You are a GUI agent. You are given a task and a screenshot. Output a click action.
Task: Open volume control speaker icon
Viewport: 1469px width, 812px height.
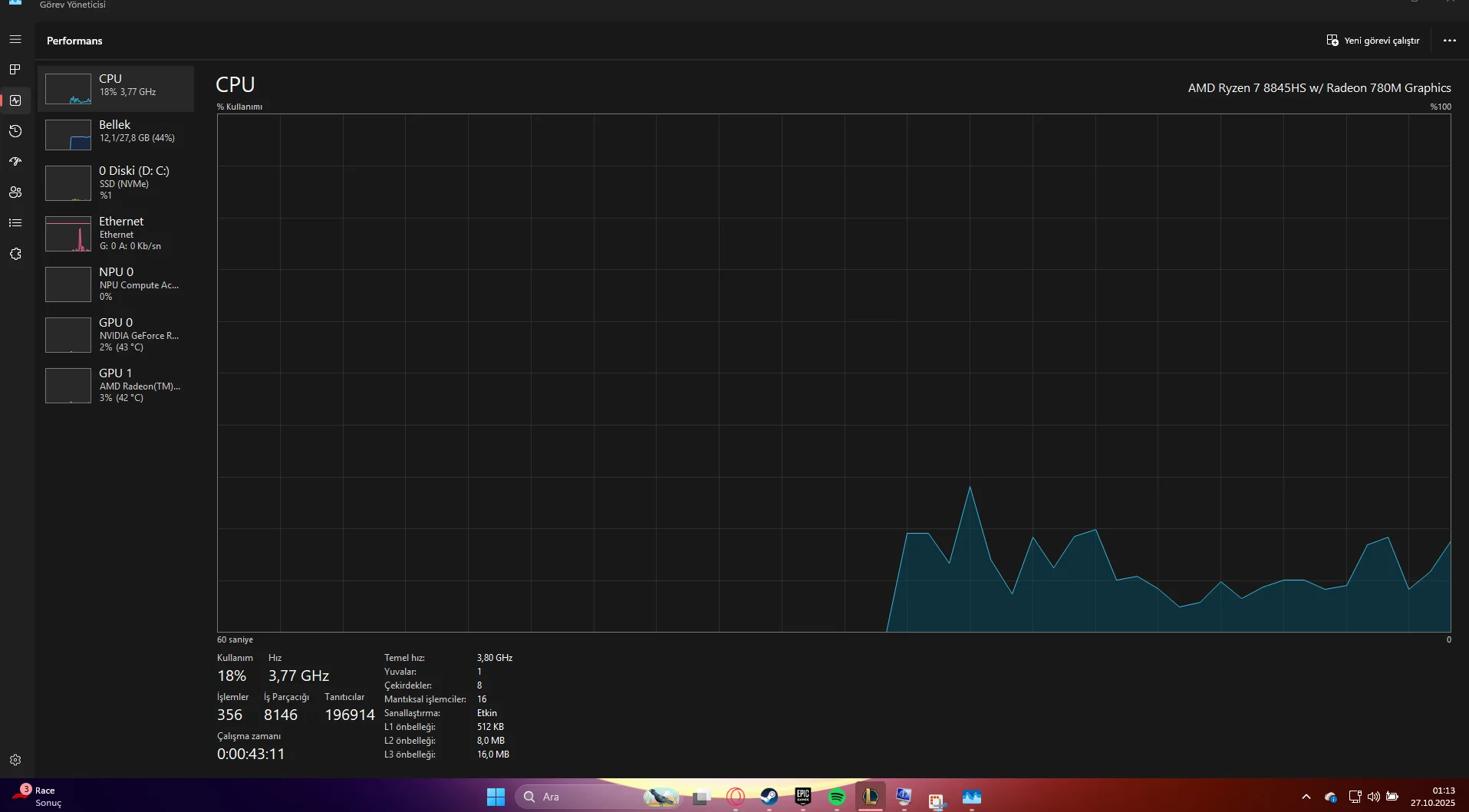[x=1373, y=797]
